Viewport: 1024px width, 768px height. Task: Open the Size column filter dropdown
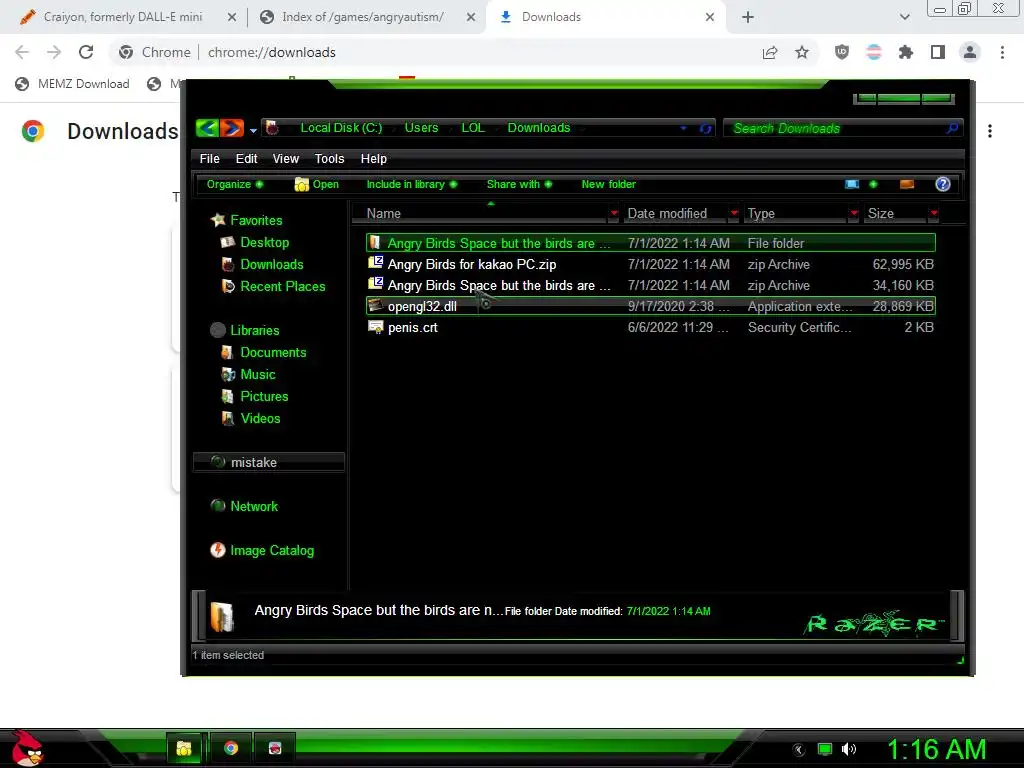pyautogui.click(x=934, y=214)
